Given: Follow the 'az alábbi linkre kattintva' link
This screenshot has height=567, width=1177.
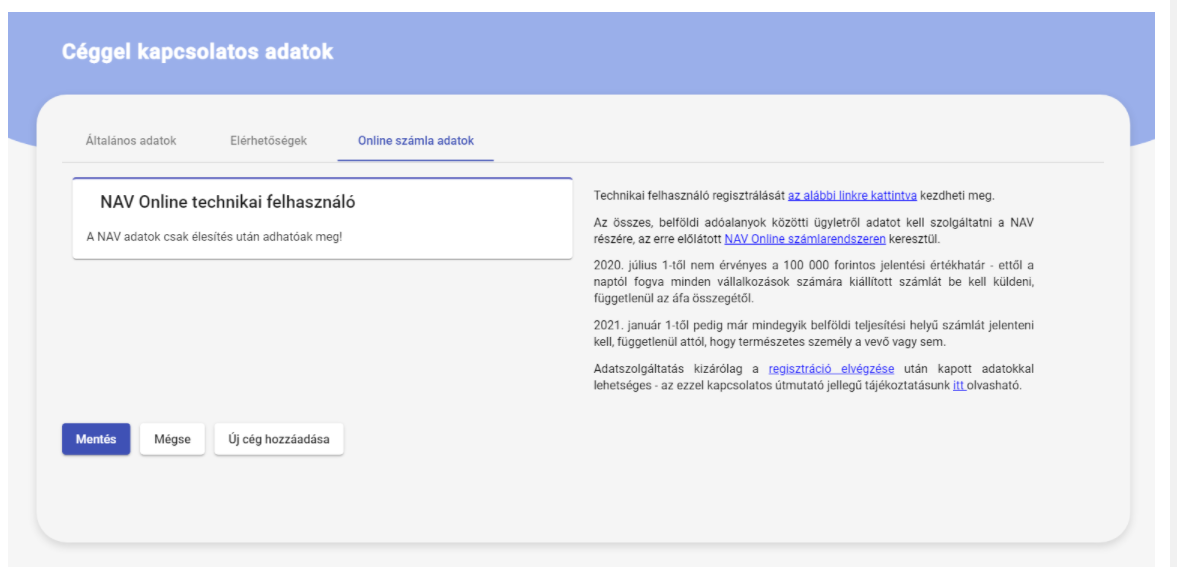Looking at the screenshot, I should click(x=852, y=196).
